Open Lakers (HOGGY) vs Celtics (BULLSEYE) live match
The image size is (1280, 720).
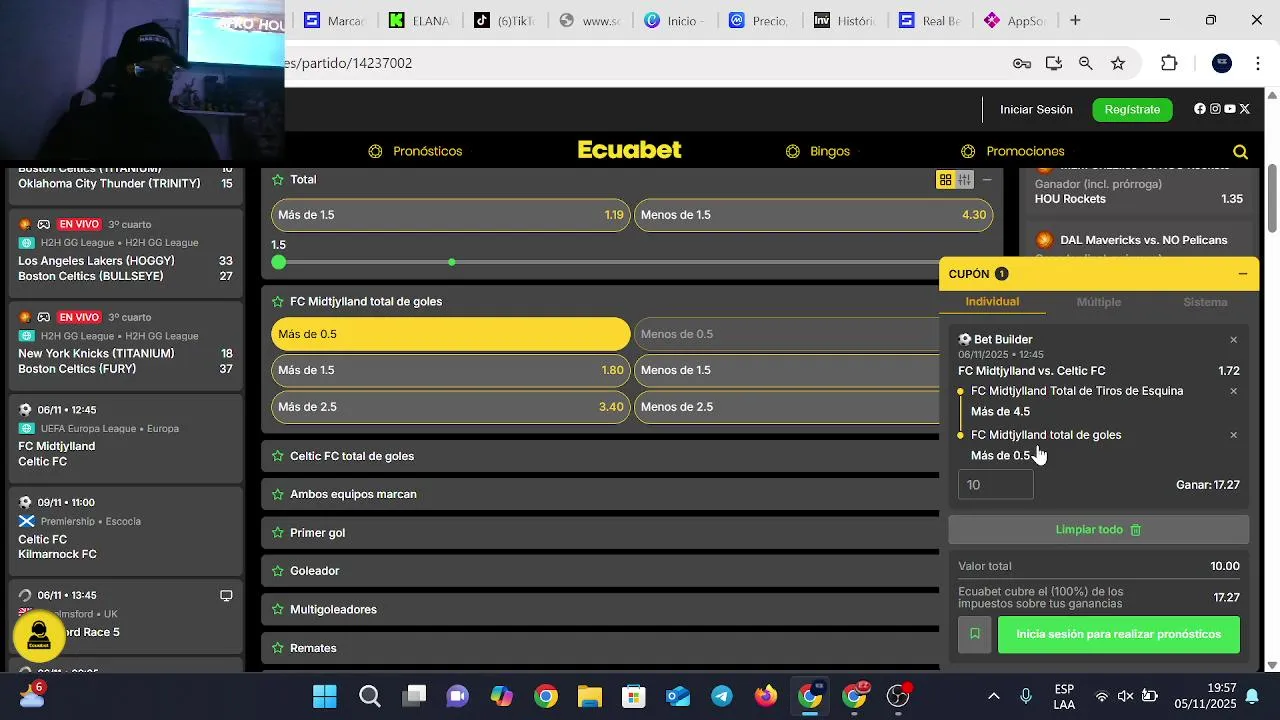[126, 252]
